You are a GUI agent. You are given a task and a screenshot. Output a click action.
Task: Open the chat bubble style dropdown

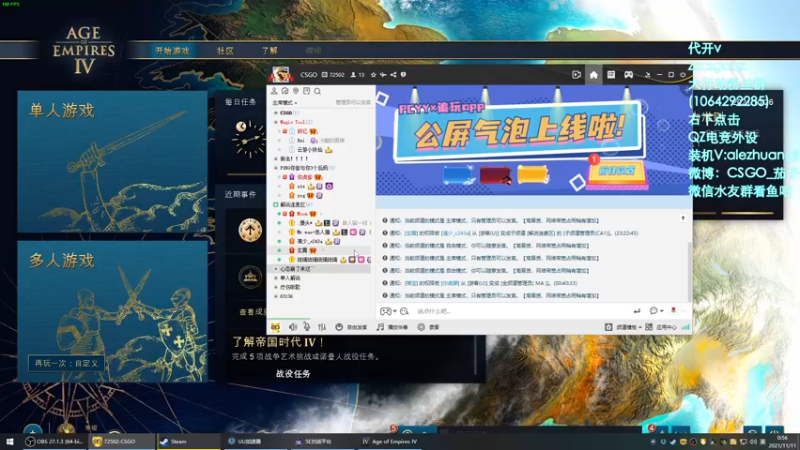tap(656, 311)
